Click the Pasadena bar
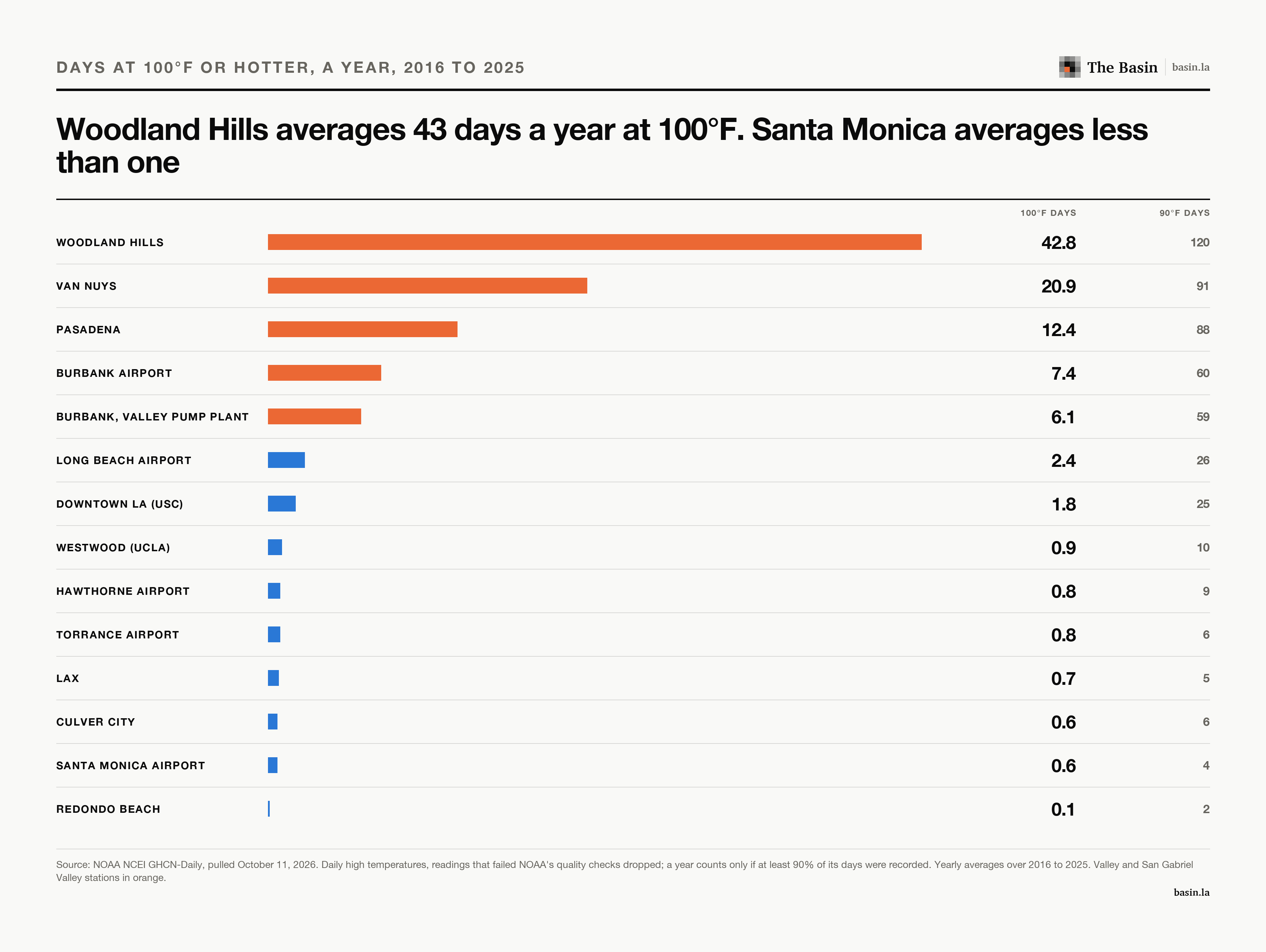Viewport: 1266px width, 952px height. 362,329
